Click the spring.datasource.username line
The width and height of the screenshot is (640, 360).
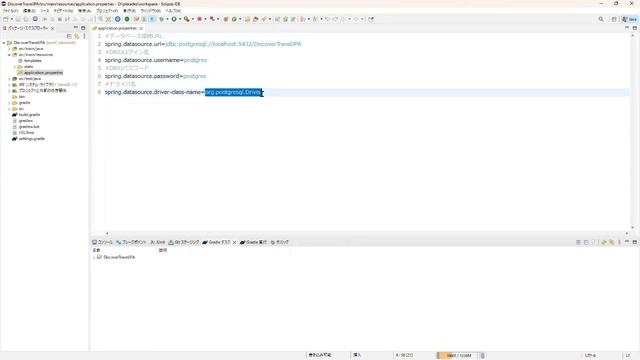[x=156, y=60]
